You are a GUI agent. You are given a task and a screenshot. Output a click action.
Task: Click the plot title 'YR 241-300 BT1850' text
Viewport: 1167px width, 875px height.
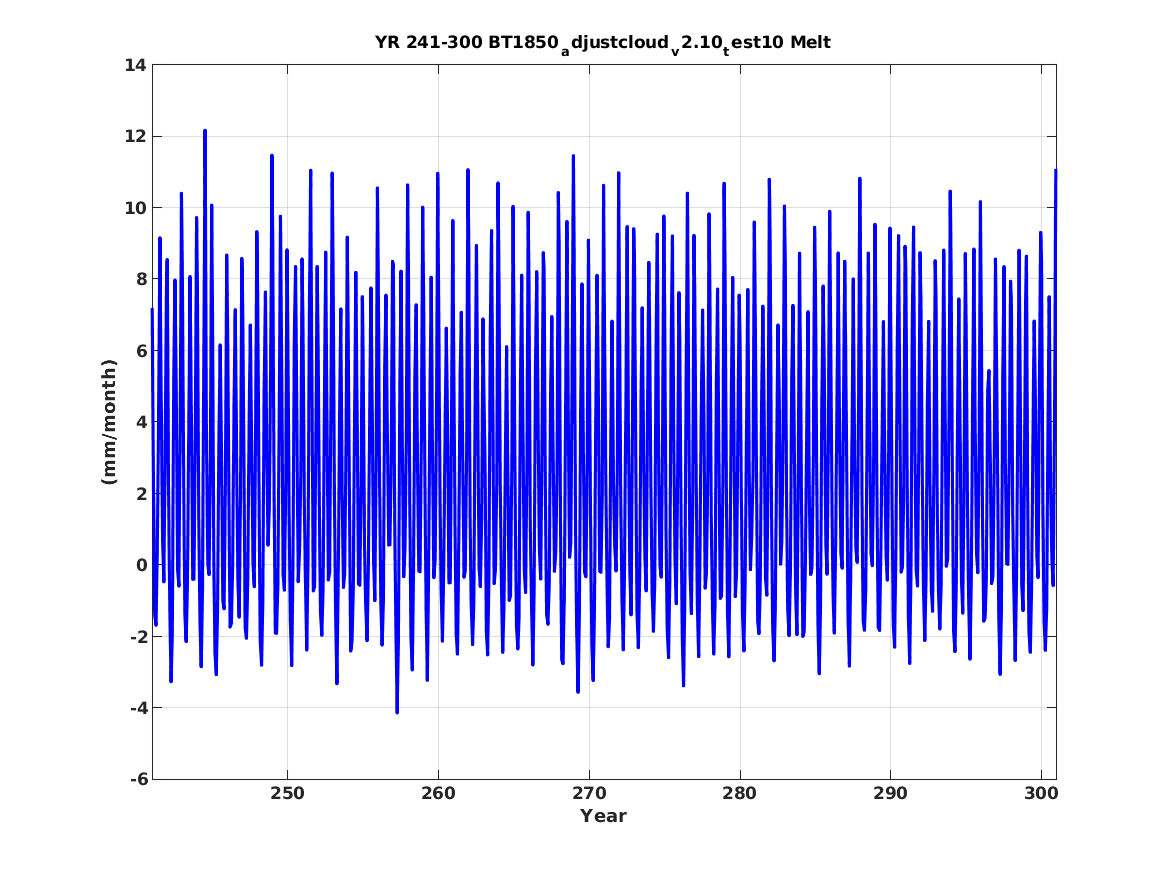pyautogui.click(x=467, y=42)
